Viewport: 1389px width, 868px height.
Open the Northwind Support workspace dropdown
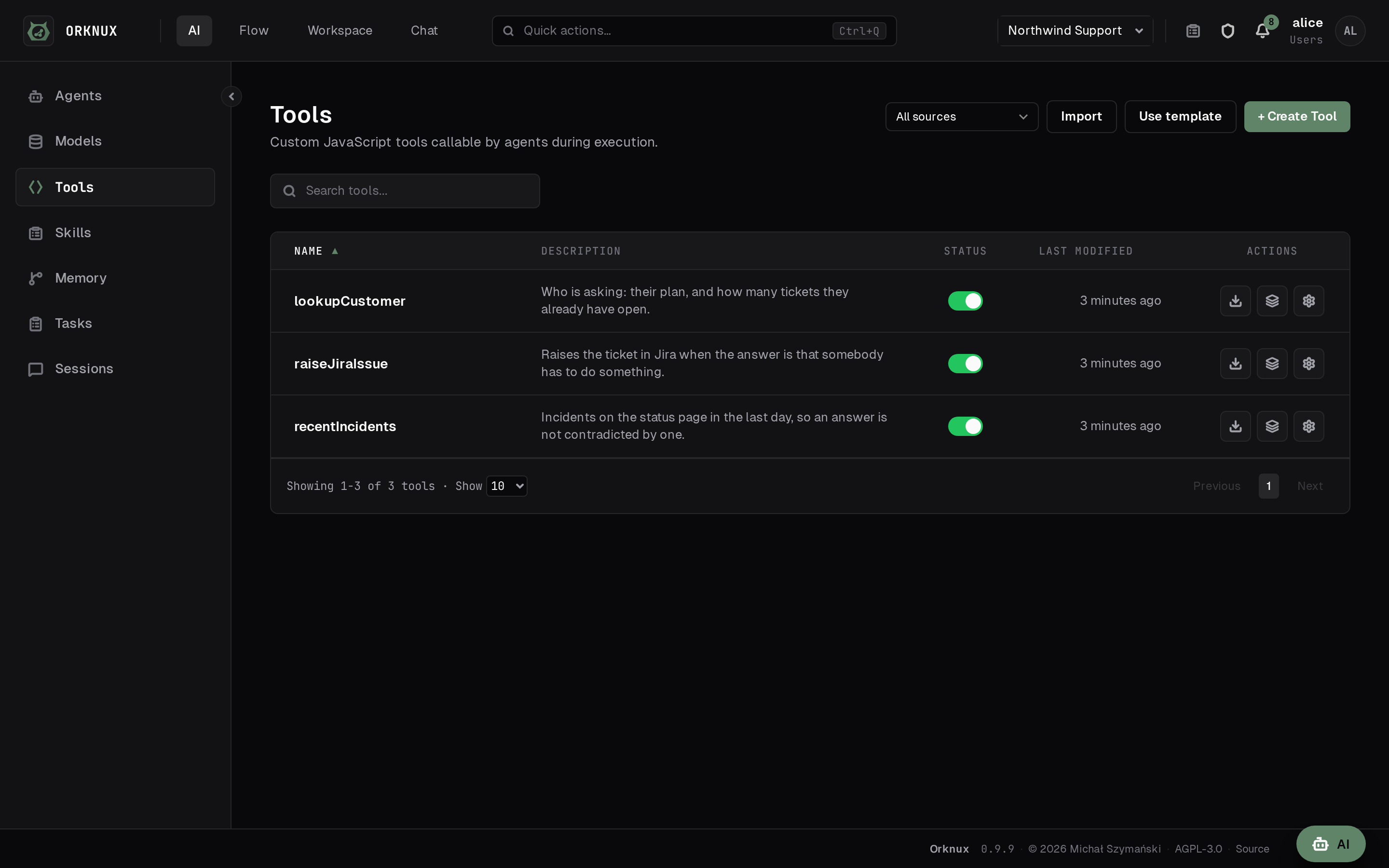click(x=1075, y=31)
